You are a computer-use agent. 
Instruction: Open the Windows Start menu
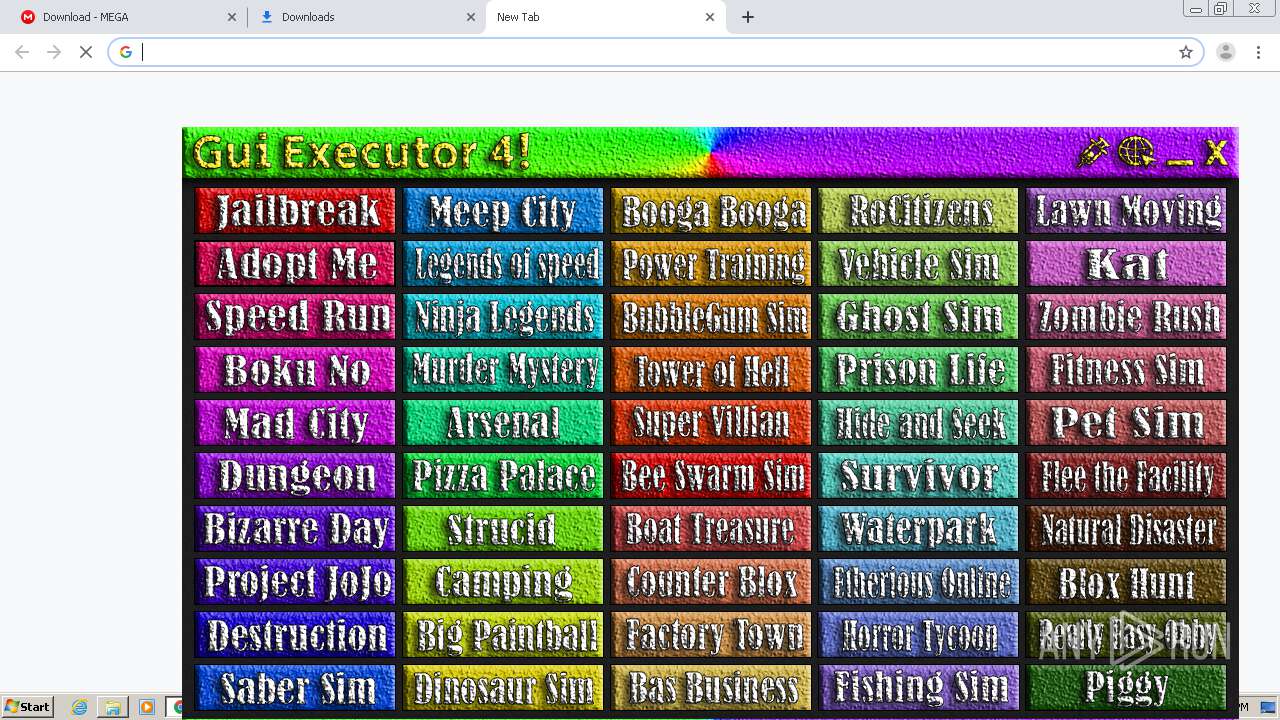(28, 707)
